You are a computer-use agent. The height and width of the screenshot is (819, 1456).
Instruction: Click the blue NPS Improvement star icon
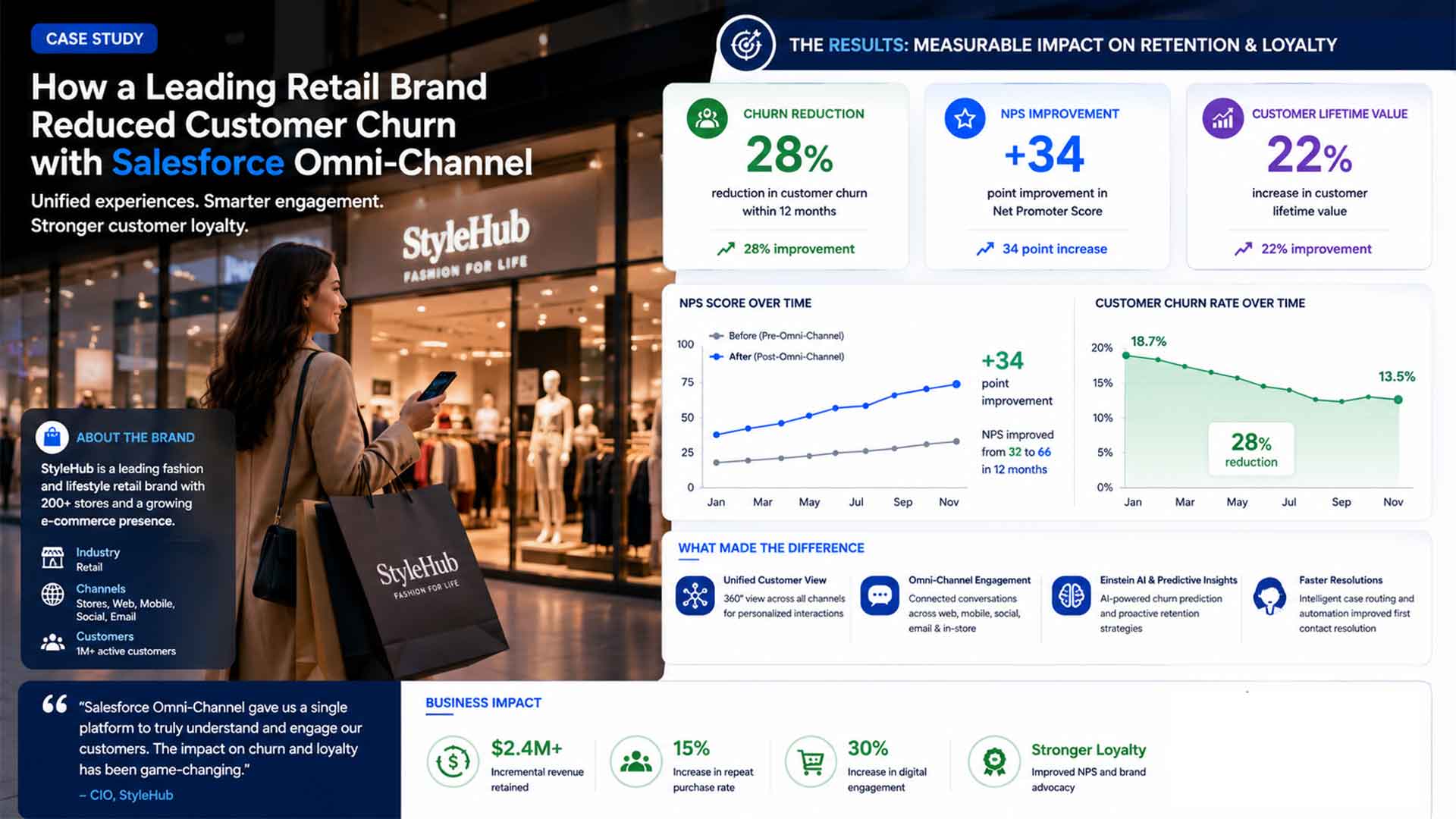tap(965, 118)
